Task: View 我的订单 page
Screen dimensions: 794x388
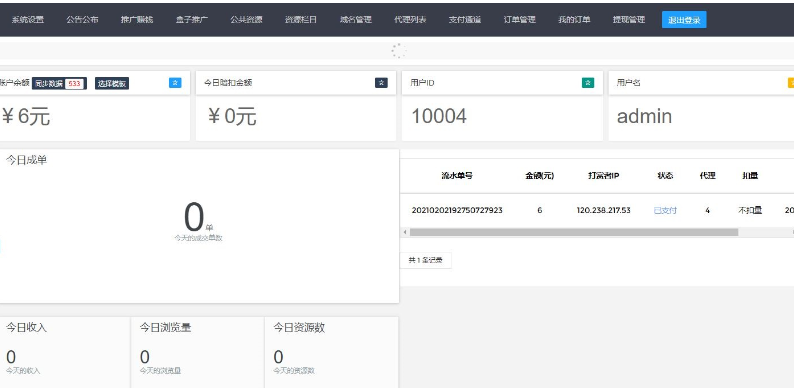Action: click(x=574, y=20)
